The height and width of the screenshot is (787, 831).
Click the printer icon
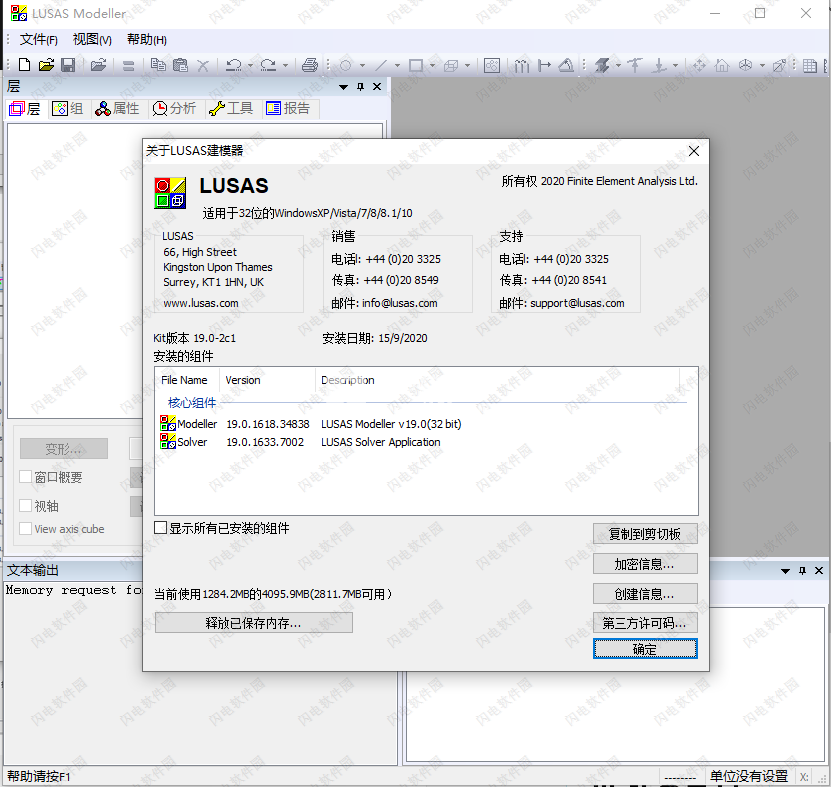pyautogui.click(x=310, y=65)
